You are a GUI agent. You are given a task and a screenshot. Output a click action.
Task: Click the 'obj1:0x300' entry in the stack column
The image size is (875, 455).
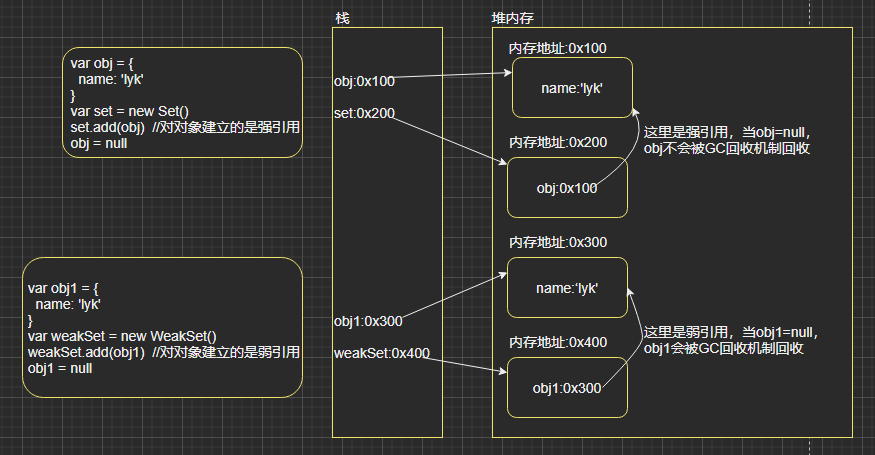click(x=368, y=322)
